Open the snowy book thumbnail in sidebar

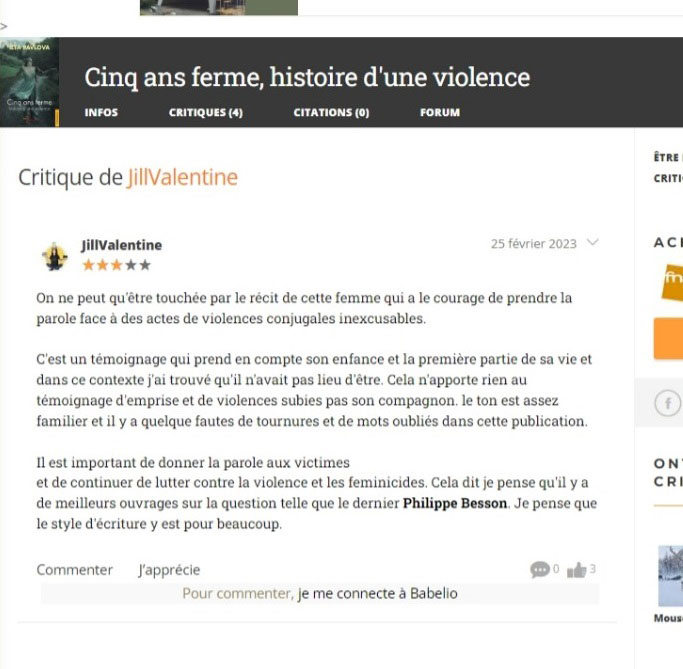670,575
